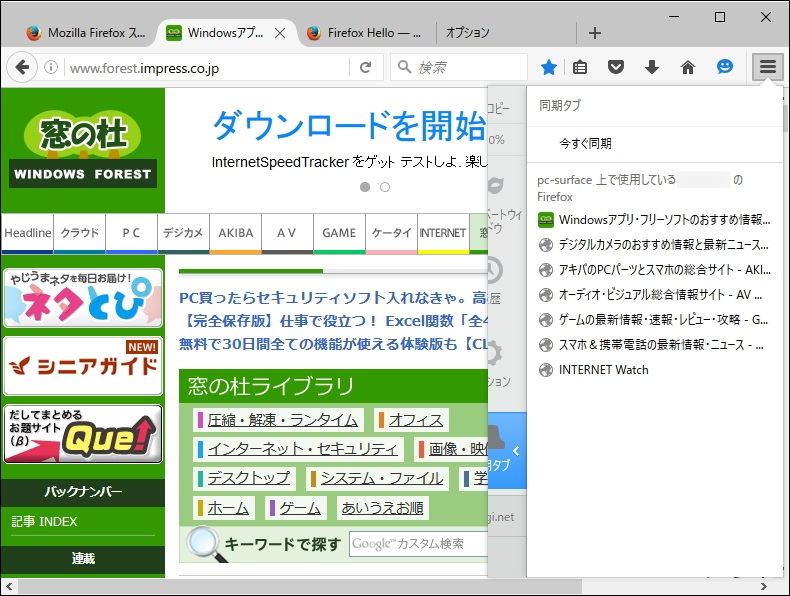Click the 窓の杜 WINDOWS FOREST logo
790x596 pixels.
click(x=83, y=151)
